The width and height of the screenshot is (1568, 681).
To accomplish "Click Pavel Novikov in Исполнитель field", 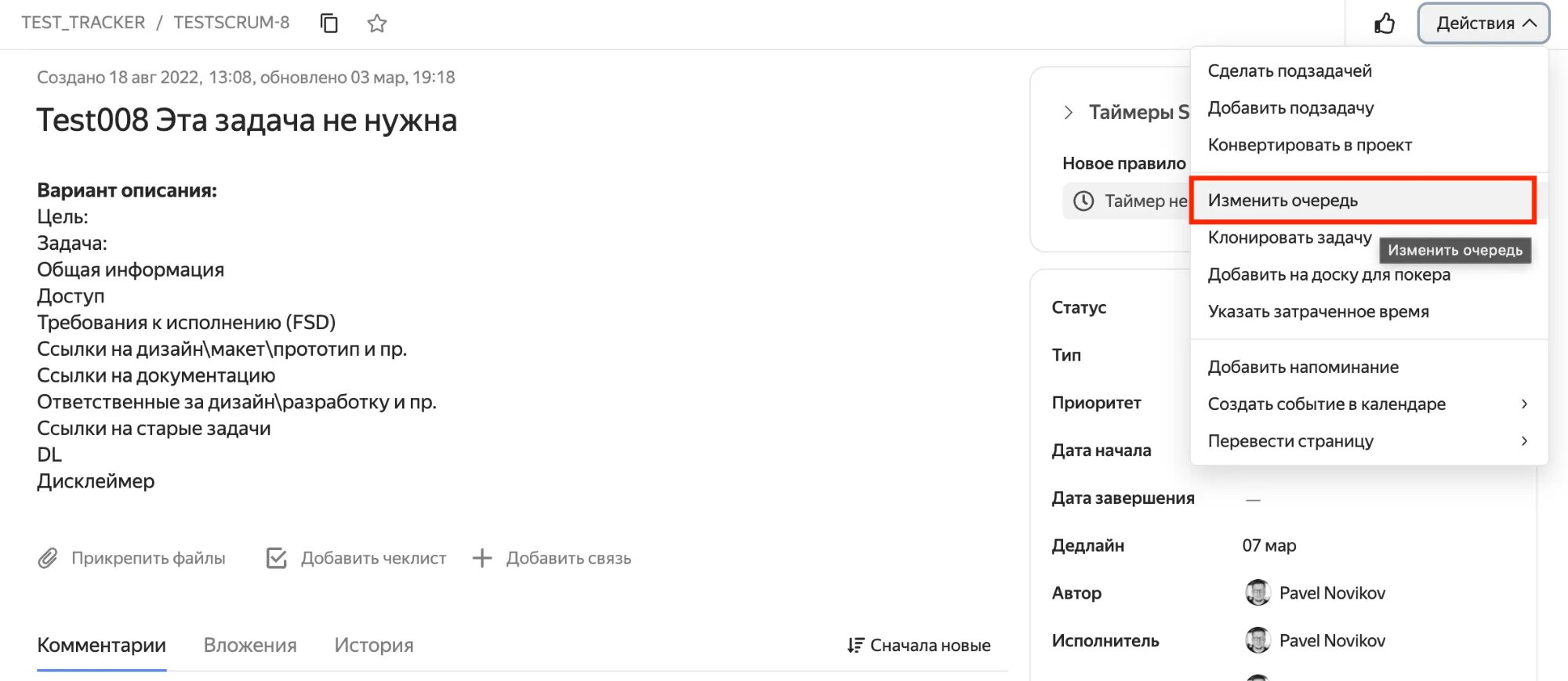I will [1331, 640].
